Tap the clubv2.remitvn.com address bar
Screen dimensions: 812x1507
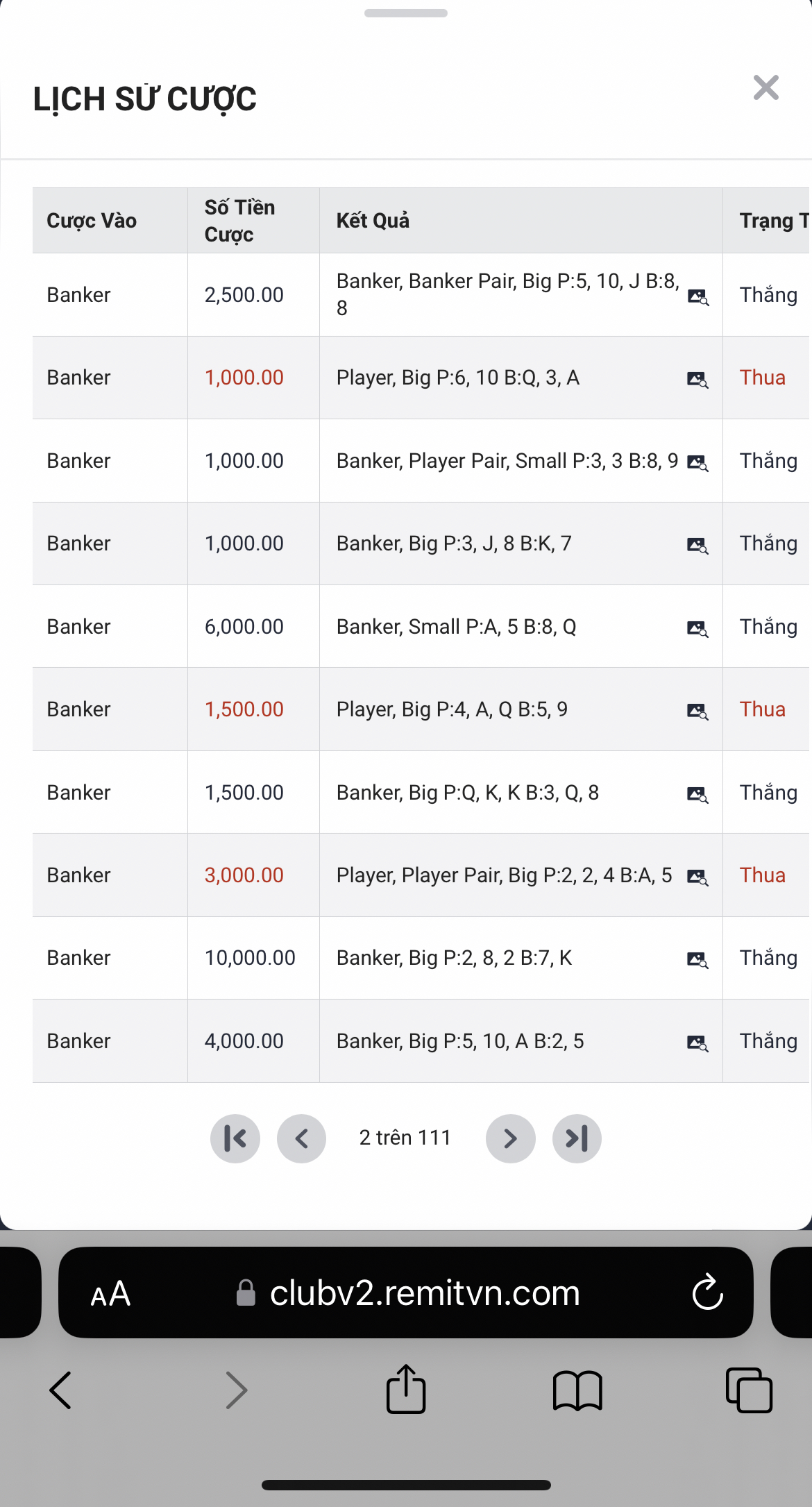click(x=423, y=1293)
